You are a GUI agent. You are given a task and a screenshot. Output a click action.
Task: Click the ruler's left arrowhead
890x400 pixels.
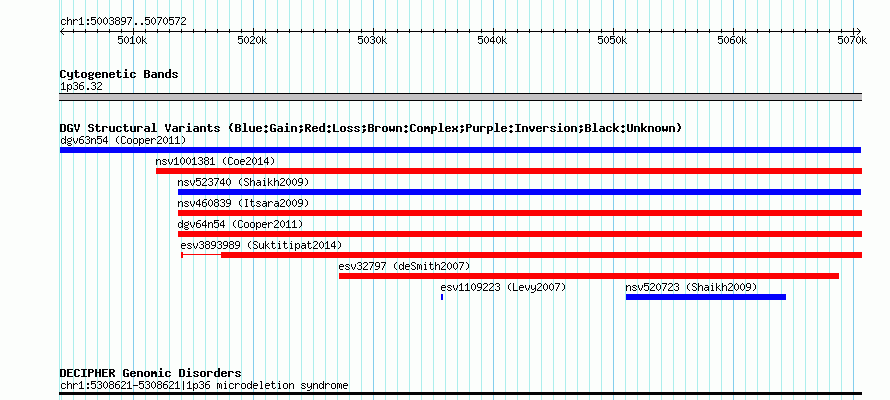click(x=62, y=31)
